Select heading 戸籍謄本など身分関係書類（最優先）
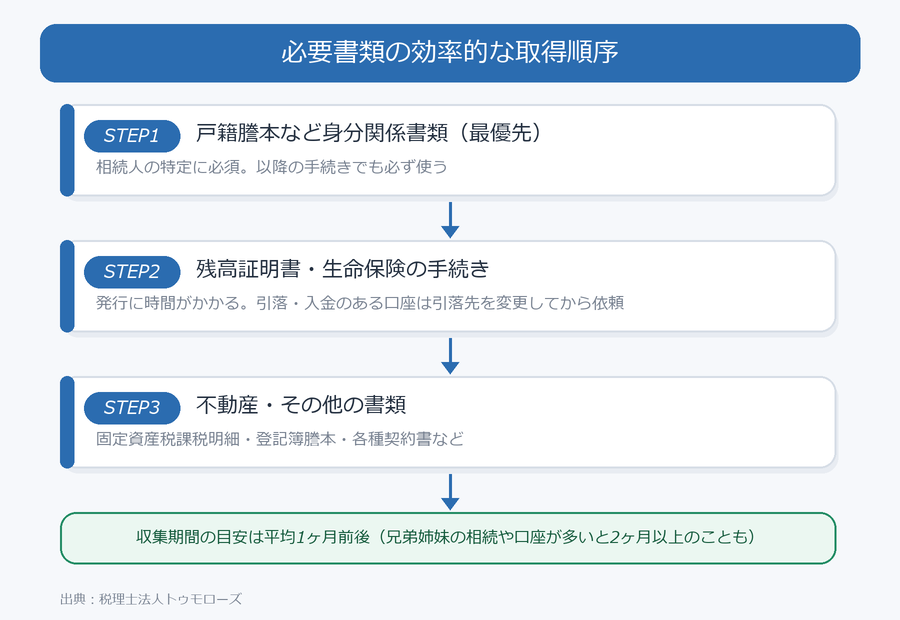 pos(368,133)
